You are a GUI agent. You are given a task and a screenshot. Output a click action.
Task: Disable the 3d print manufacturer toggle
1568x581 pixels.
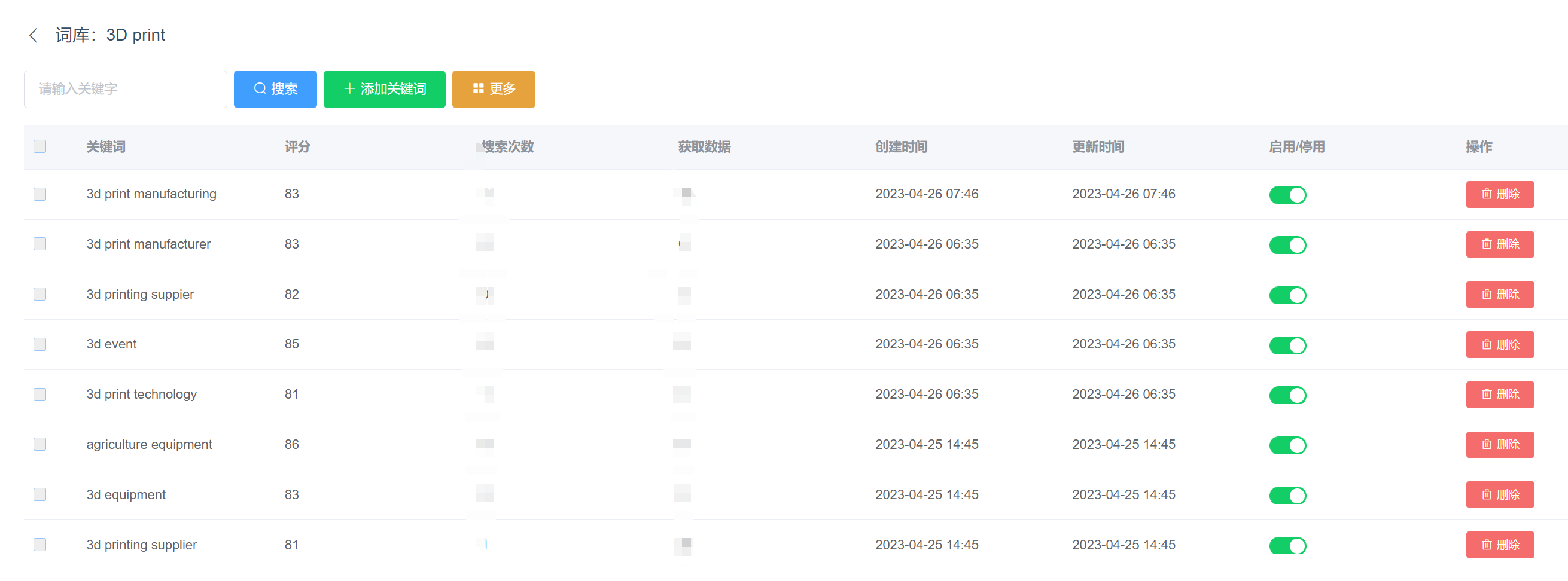[1287, 245]
